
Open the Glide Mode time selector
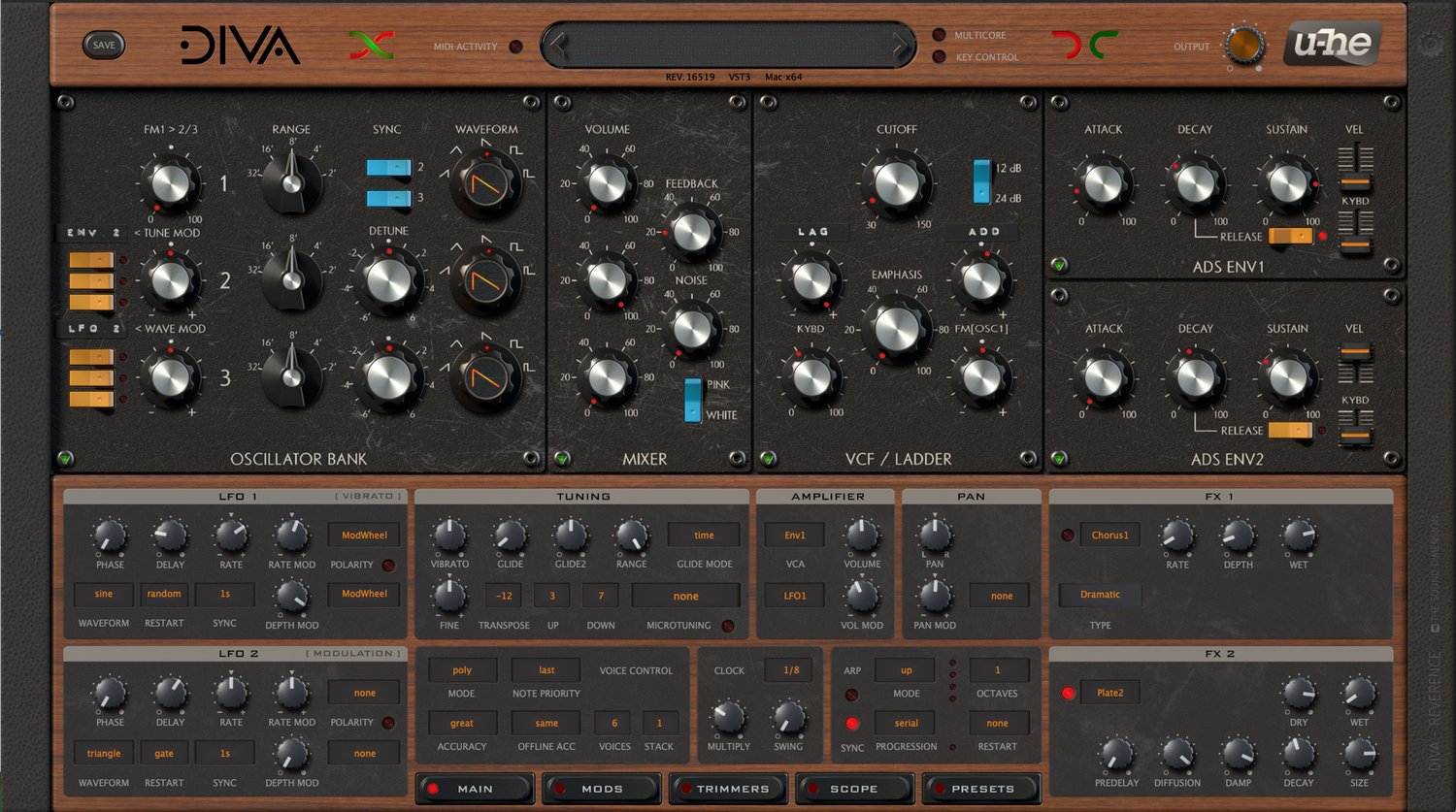pyautogui.click(x=704, y=535)
